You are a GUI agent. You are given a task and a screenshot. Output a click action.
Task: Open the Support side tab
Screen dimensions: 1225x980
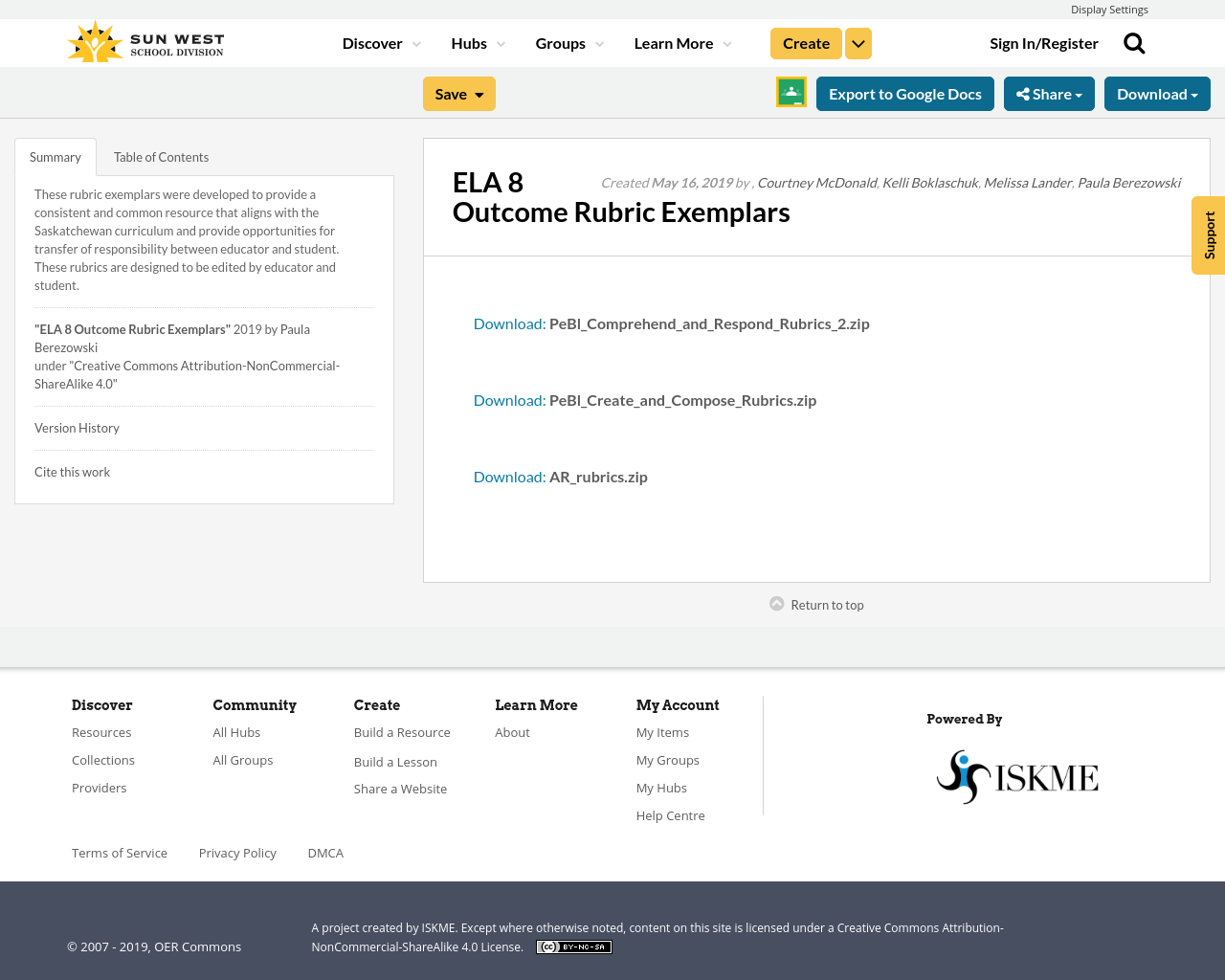pos(1207,234)
